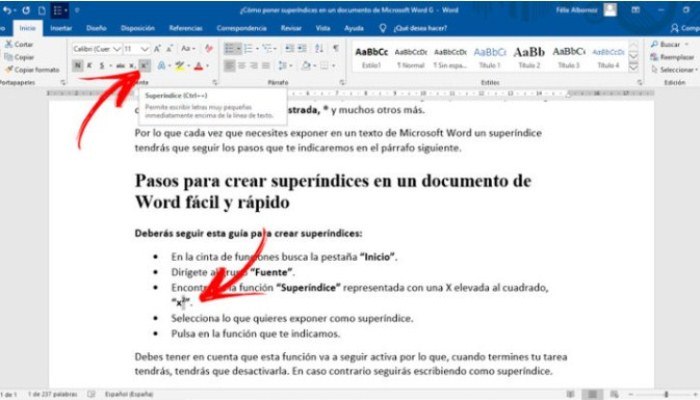Adjust the zoom slider in status bar
Image resolution: width=700 pixels, height=400 pixels.
pos(666,394)
